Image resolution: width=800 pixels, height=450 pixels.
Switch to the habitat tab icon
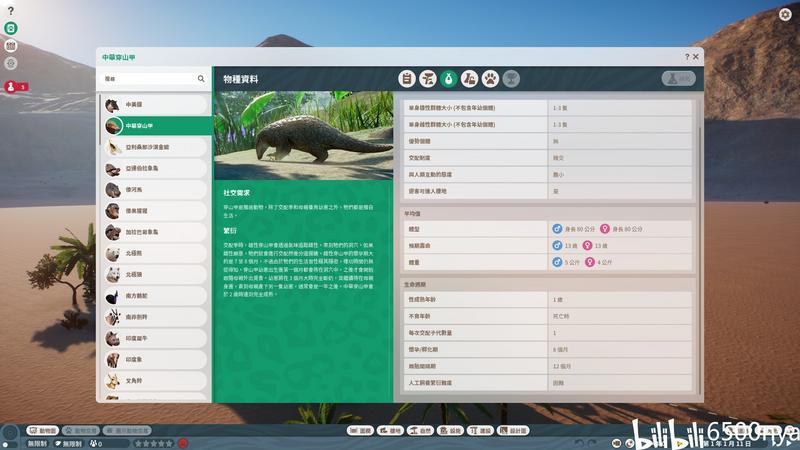(x=428, y=79)
